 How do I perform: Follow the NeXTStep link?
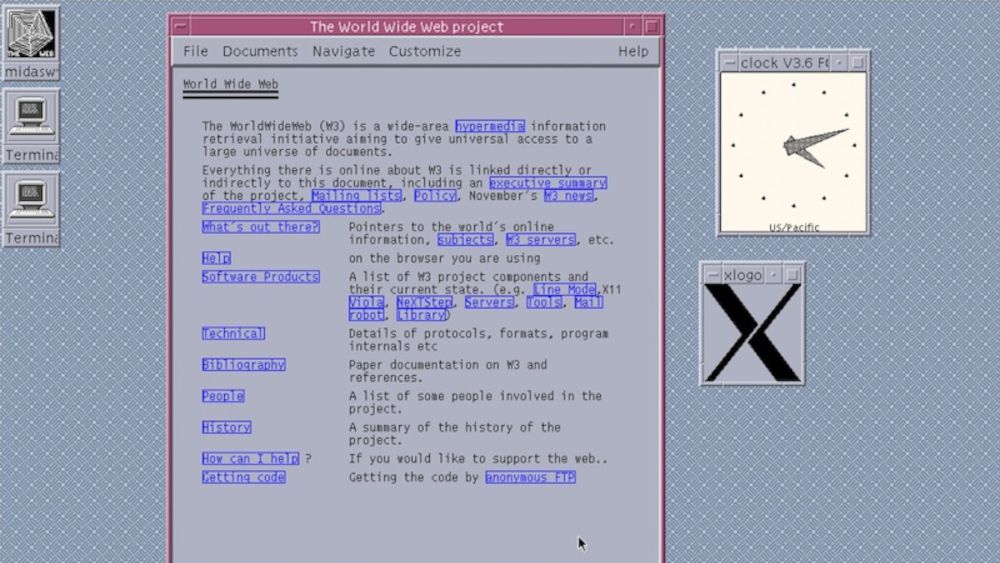coord(424,302)
